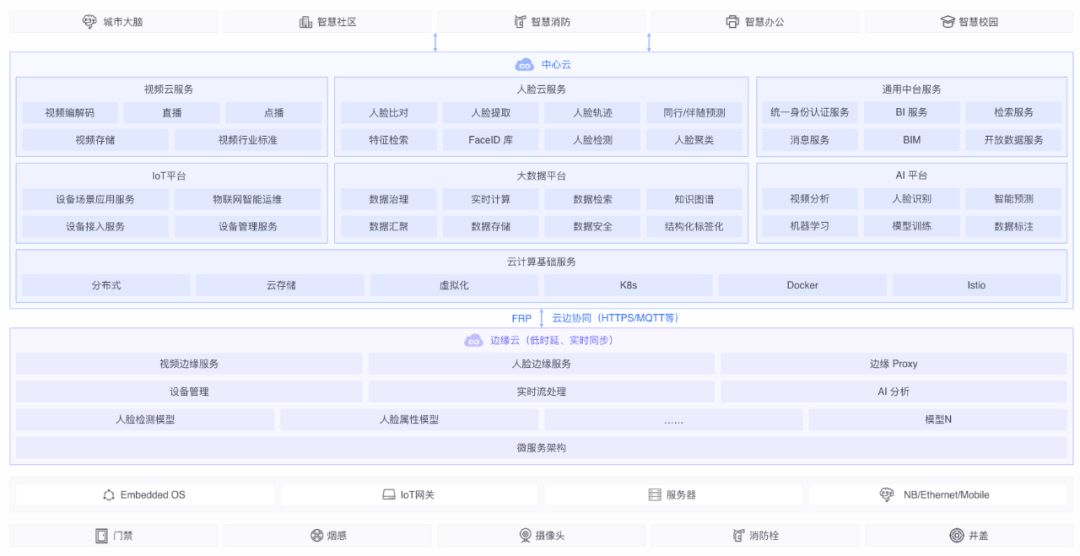
Task: Click the 摄像头 camera icon
Action: pyautogui.click(x=525, y=535)
